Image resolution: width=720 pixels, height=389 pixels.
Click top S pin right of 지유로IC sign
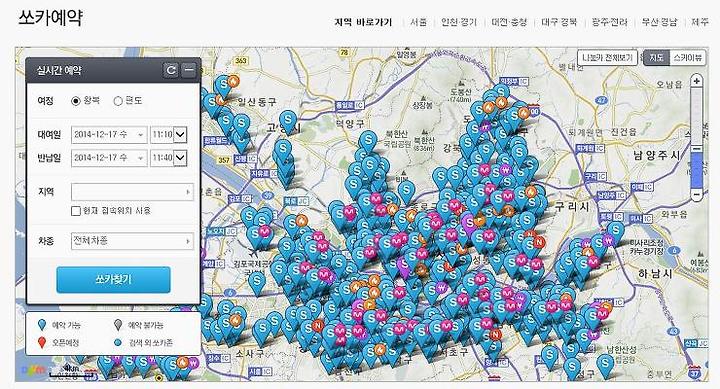tap(282, 149)
